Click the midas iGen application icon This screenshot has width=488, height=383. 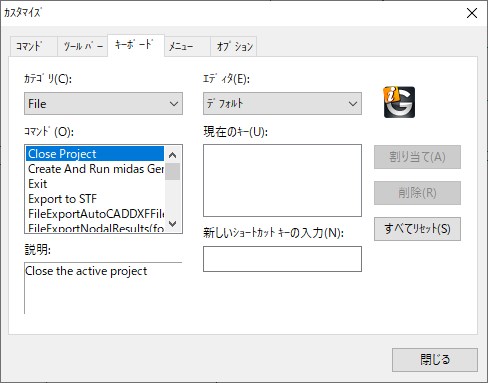(x=399, y=102)
